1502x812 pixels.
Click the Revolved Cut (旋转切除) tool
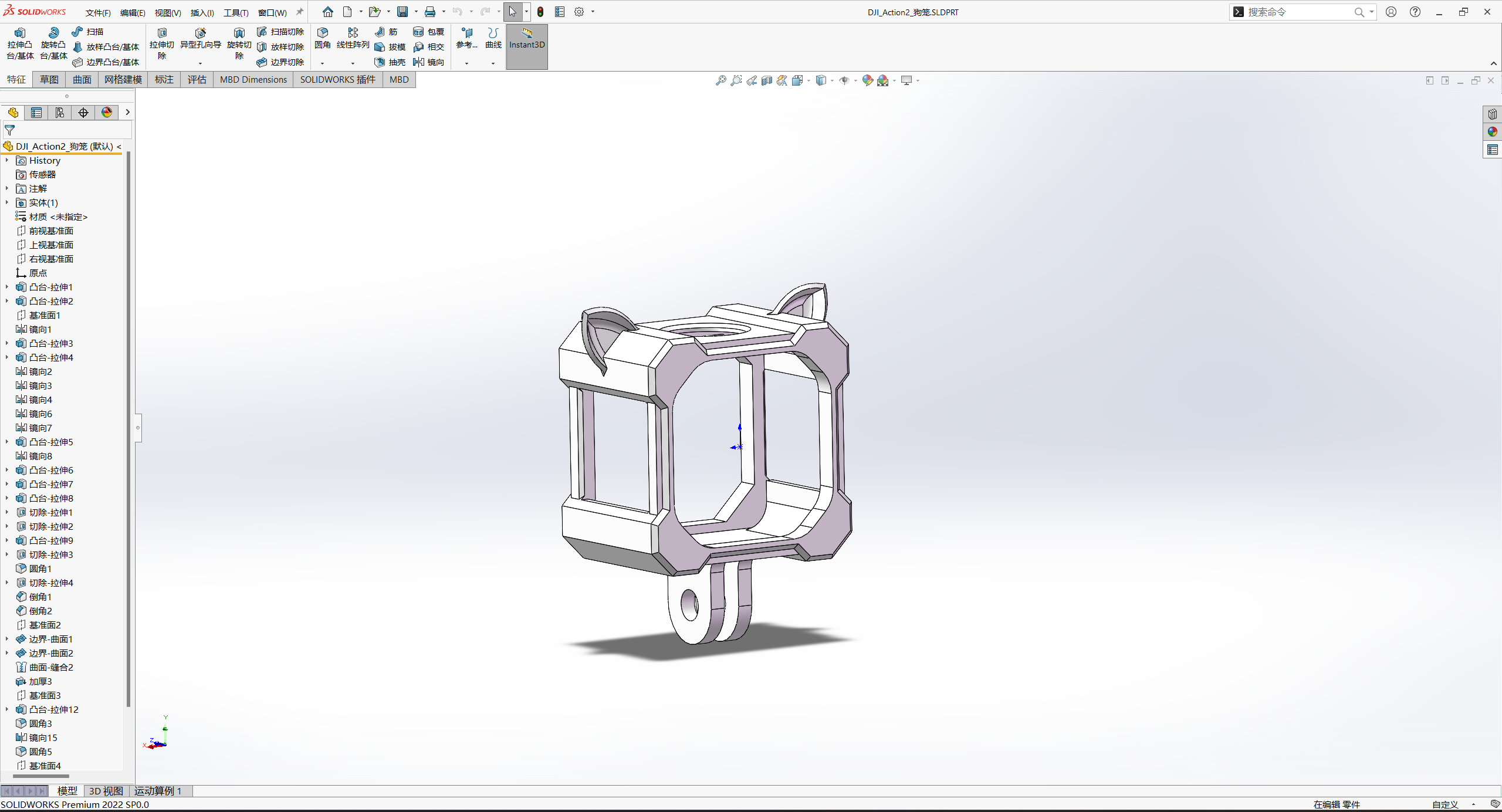(239, 44)
